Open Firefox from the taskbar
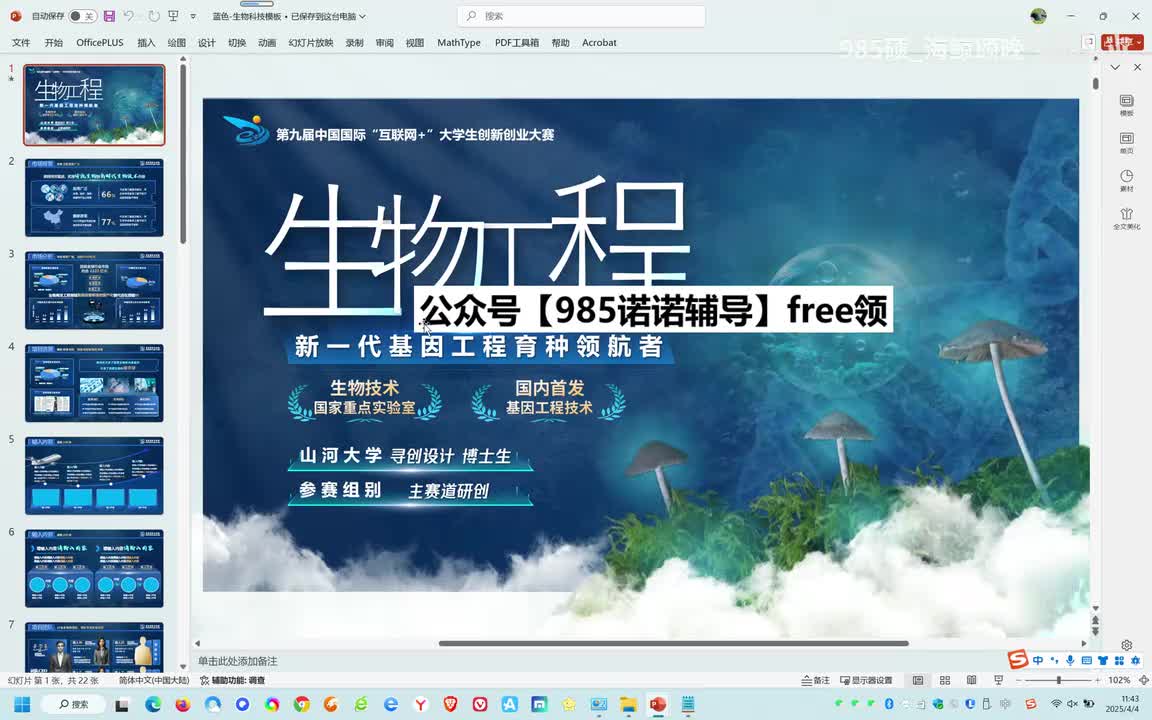Screen dimensions: 1152x720 coord(182,705)
